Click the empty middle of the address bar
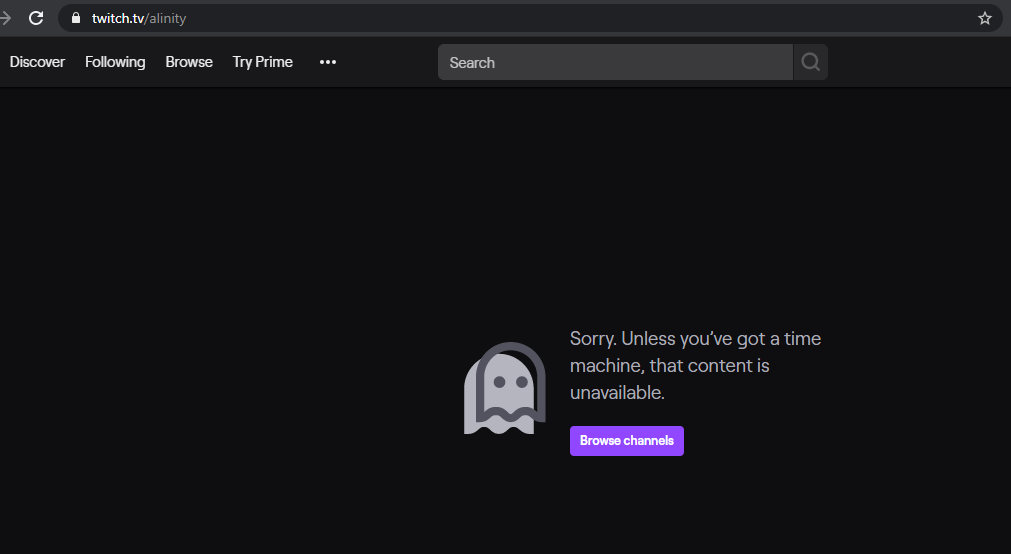The image size is (1011, 554). (580, 18)
